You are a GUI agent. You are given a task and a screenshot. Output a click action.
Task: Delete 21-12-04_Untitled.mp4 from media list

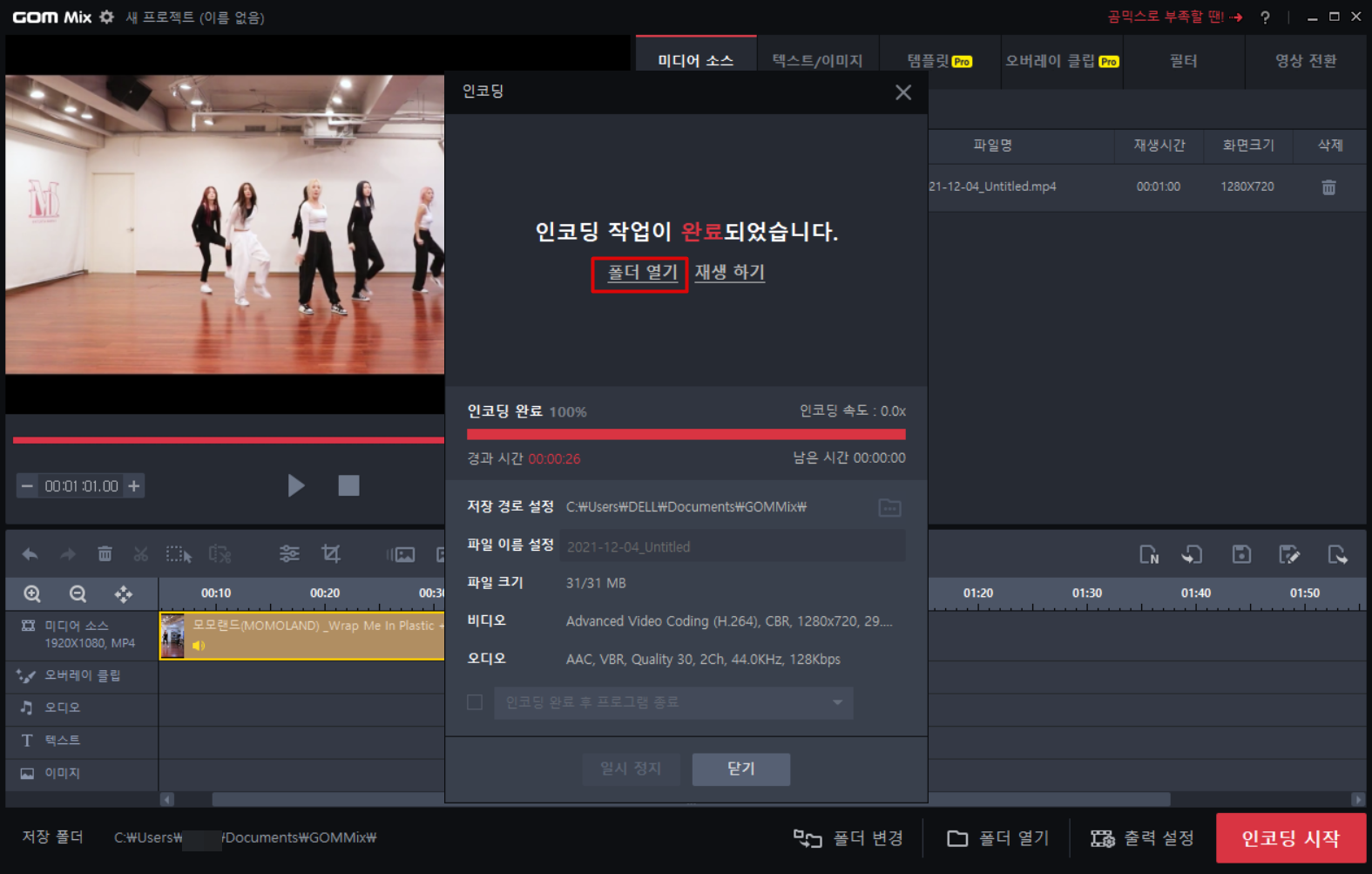click(x=1328, y=187)
